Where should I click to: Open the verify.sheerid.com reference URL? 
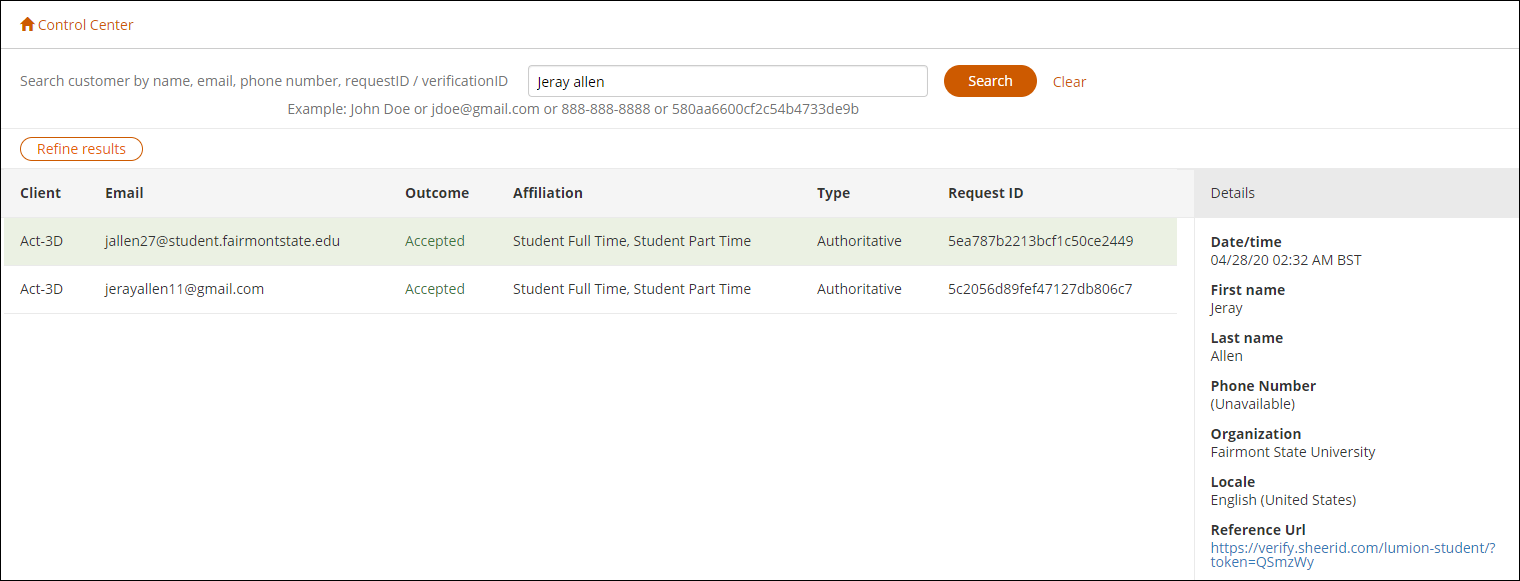tap(1352, 555)
